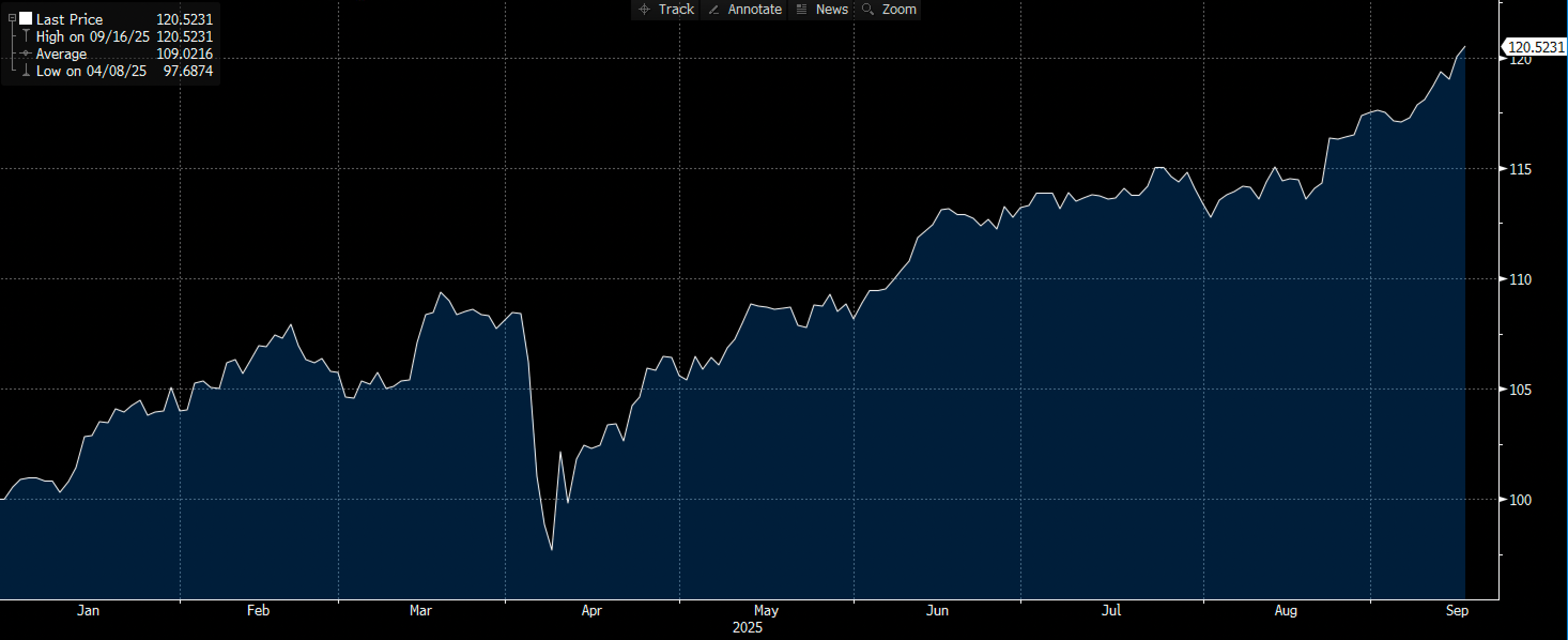
Task: Select the Average legend entry text
Action: [x=61, y=54]
